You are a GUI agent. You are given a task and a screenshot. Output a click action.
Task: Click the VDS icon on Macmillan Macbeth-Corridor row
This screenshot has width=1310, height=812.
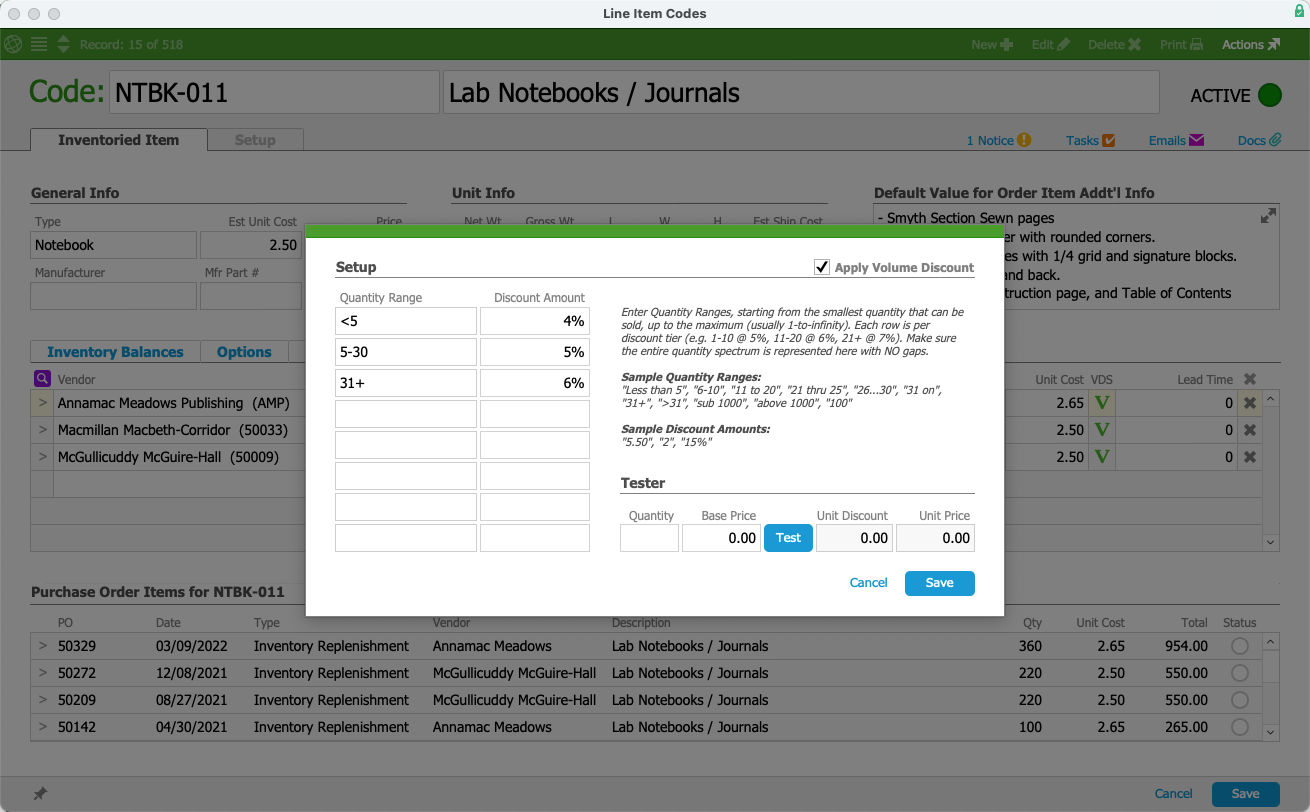(1102, 430)
